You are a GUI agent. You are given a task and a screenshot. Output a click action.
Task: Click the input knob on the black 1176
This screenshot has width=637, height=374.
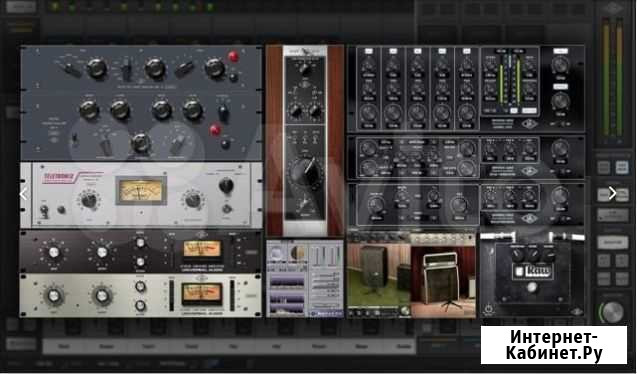54,253
